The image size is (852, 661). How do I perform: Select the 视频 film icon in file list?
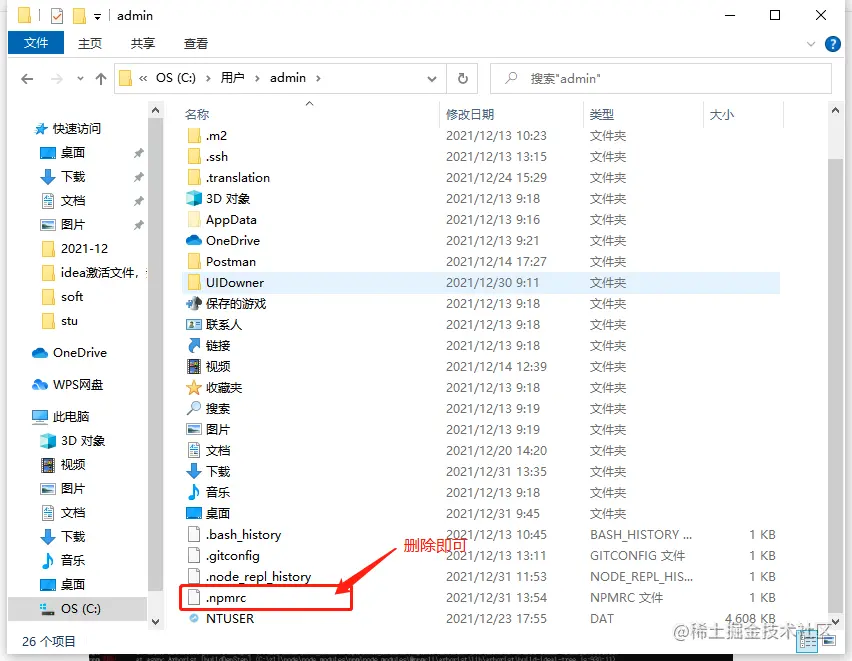point(194,366)
